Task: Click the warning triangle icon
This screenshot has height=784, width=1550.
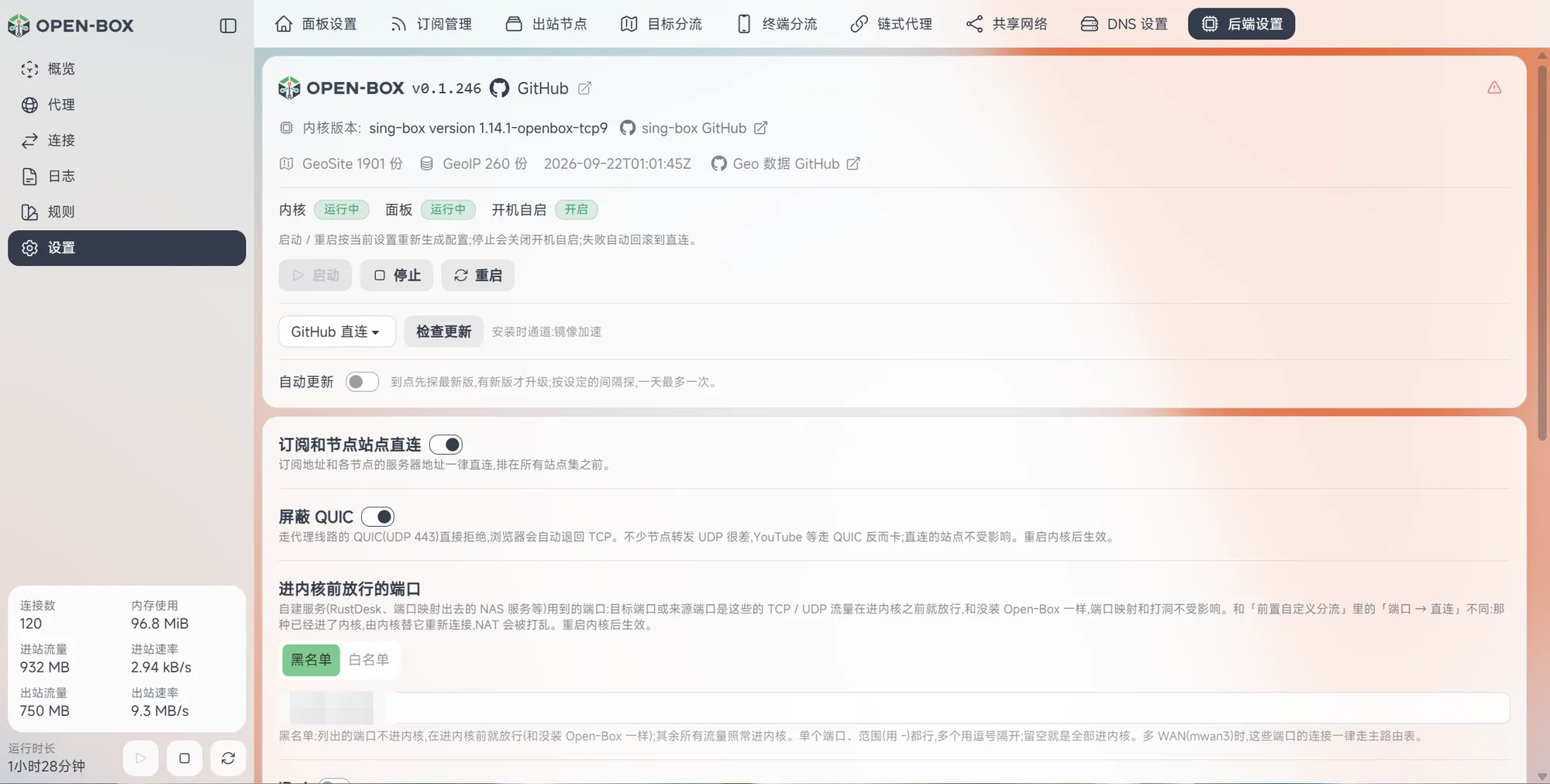Action: click(1494, 88)
